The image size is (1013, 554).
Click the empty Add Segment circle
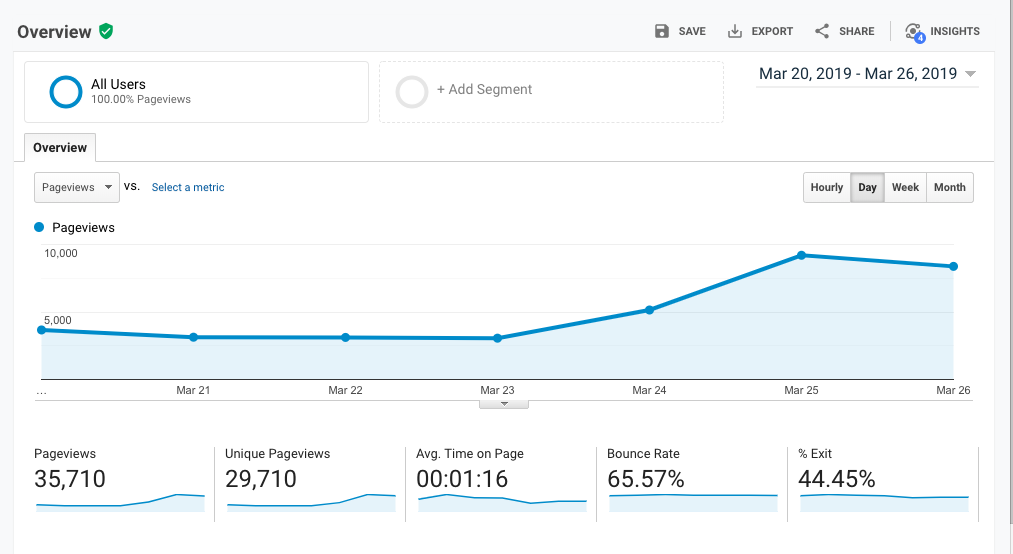(412, 92)
